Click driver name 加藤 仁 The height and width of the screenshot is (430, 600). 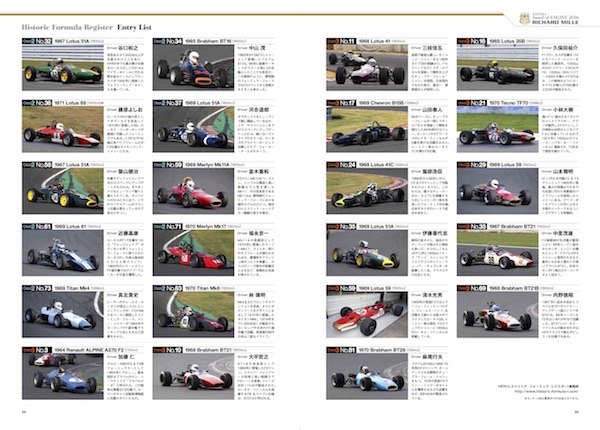click(126, 357)
